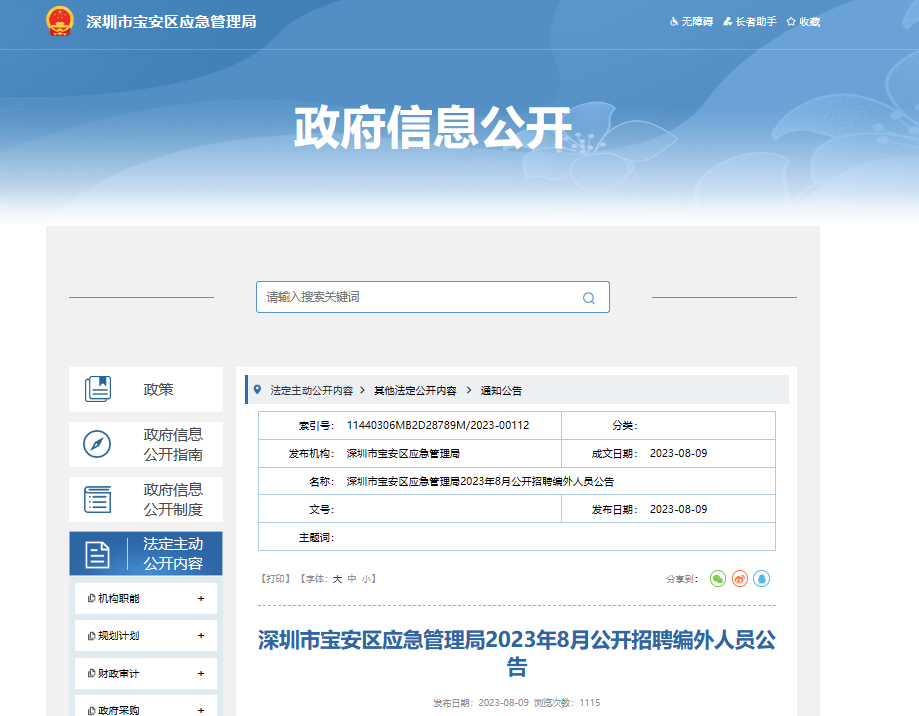The image size is (919, 716).
Task: Click the 打印 print link
Action: [x=276, y=579]
